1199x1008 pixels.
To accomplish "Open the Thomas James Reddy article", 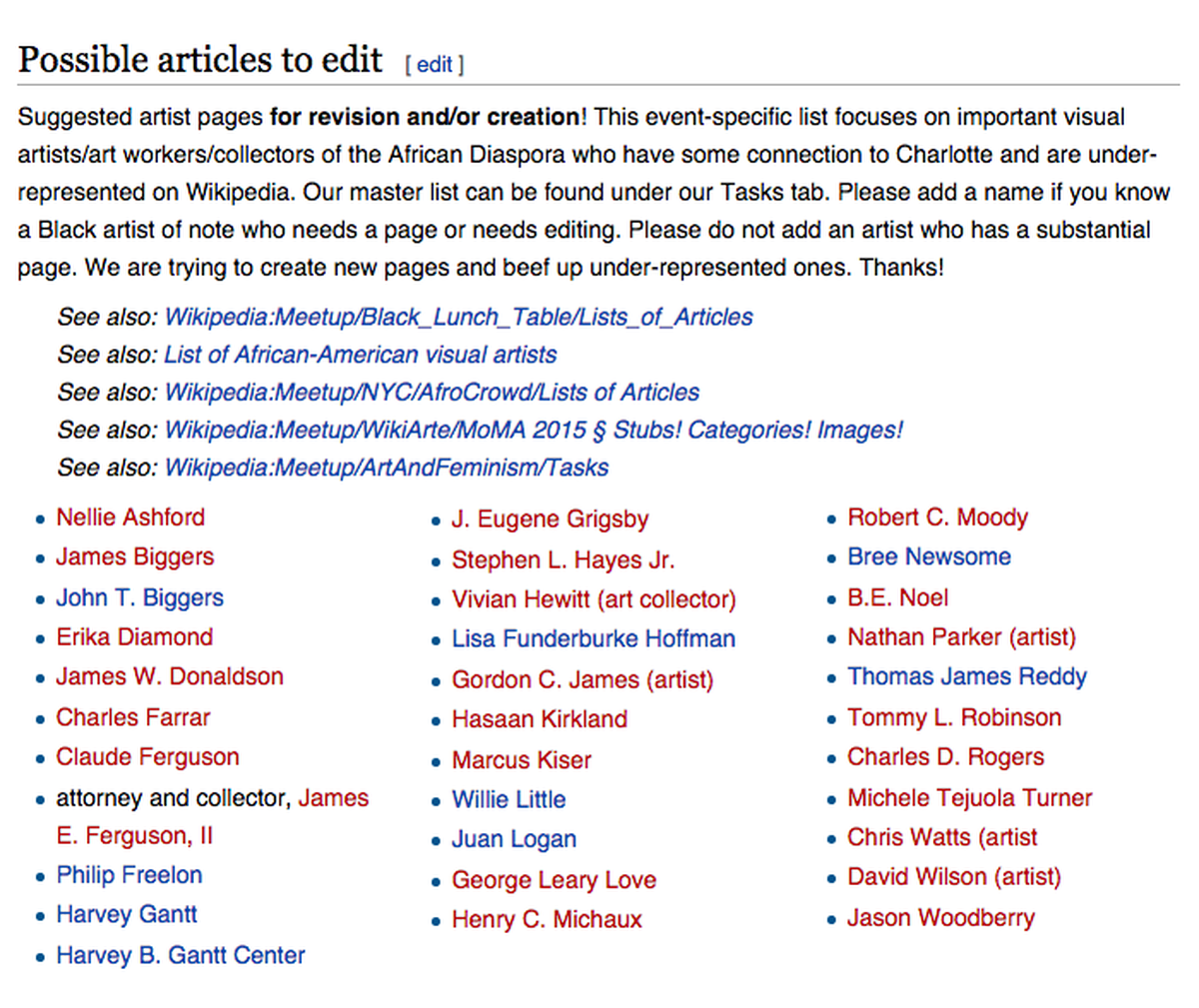I will tap(966, 677).
